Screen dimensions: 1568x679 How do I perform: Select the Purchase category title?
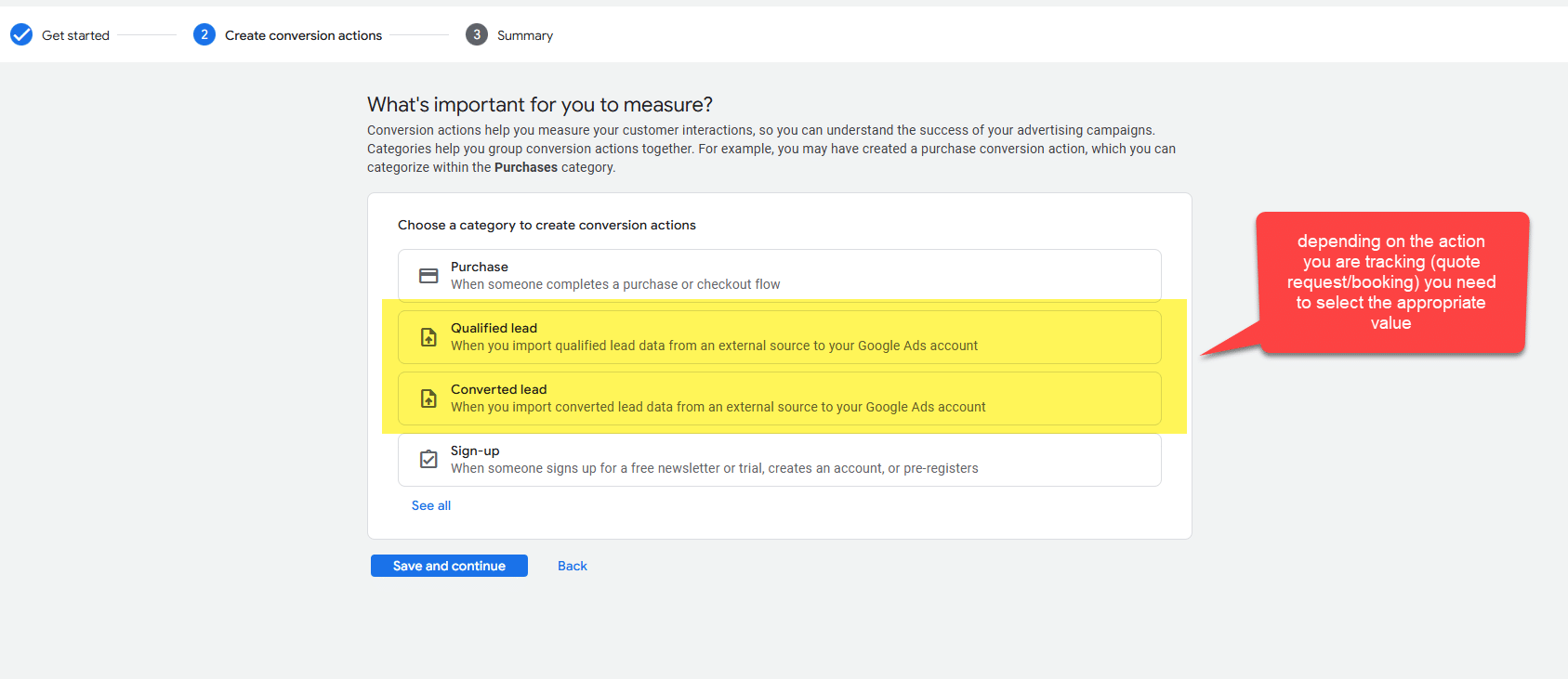(479, 268)
